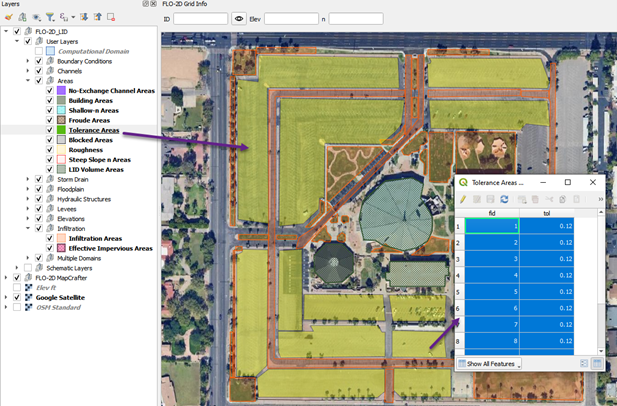Viewport: 617px width, 406px height.
Task: Switch attribute table to form view
Action: coord(584,364)
